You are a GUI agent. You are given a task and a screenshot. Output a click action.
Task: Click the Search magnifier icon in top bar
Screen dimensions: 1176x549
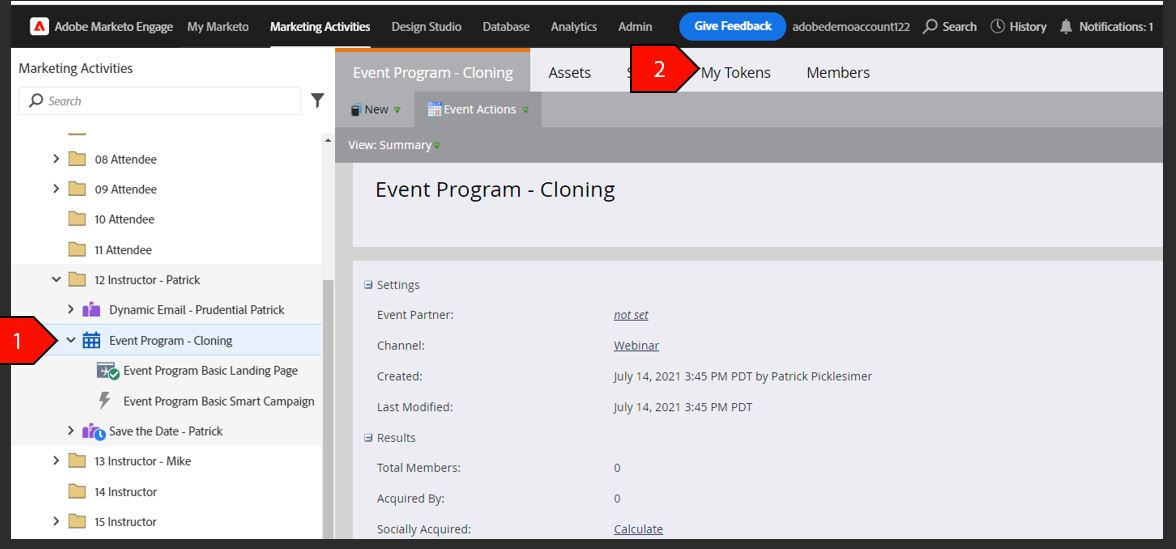click(930, 26)
